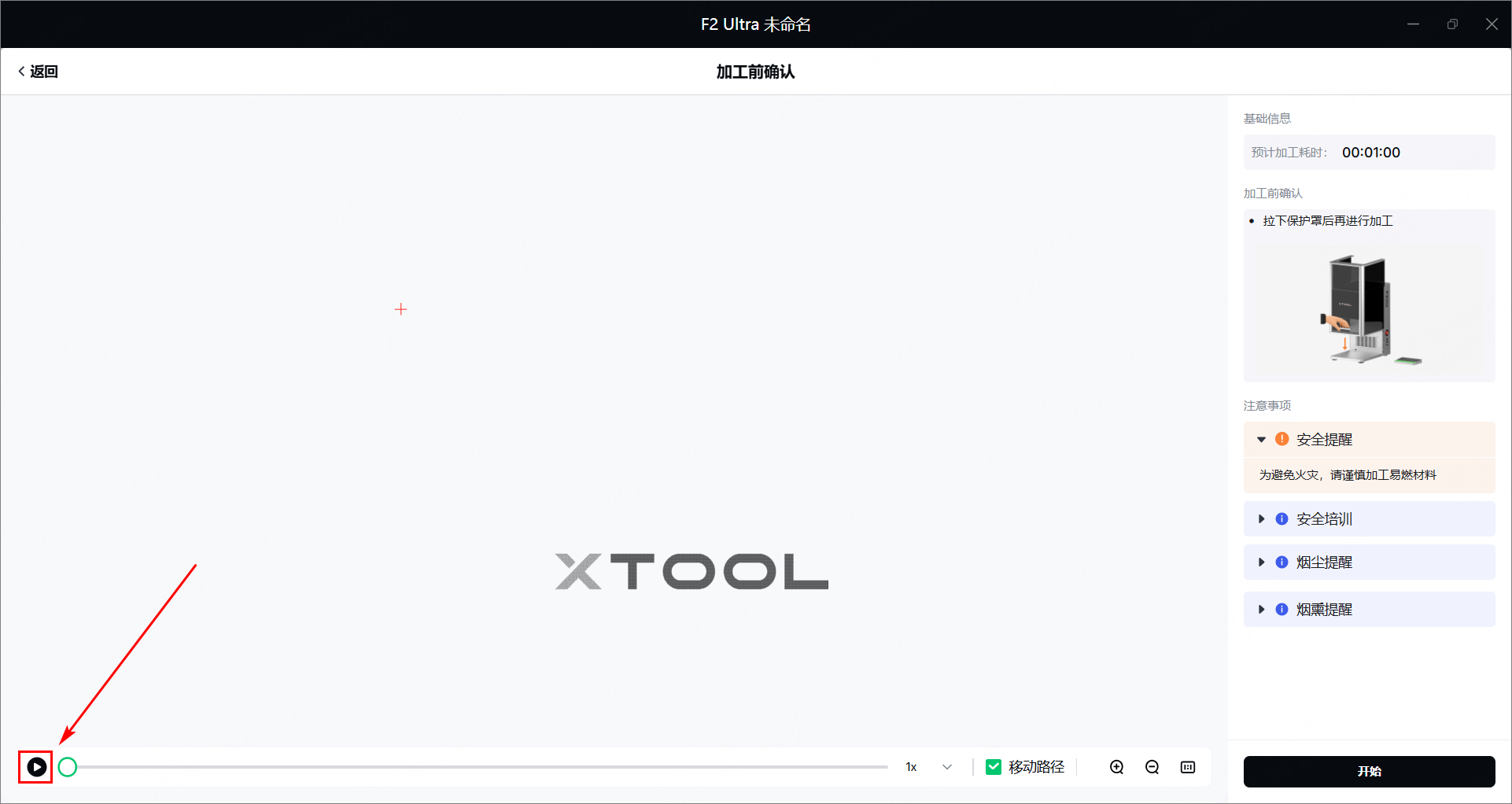Click the 返回 back button

pos(38,72)
